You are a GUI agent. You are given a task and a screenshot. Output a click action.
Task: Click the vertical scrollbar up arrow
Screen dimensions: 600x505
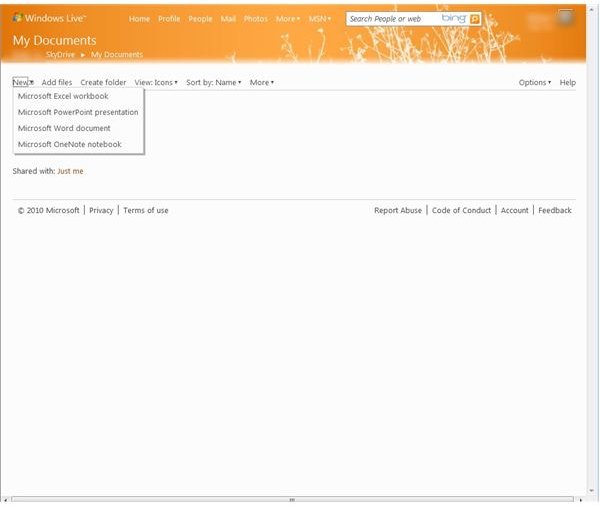(592, 8)
